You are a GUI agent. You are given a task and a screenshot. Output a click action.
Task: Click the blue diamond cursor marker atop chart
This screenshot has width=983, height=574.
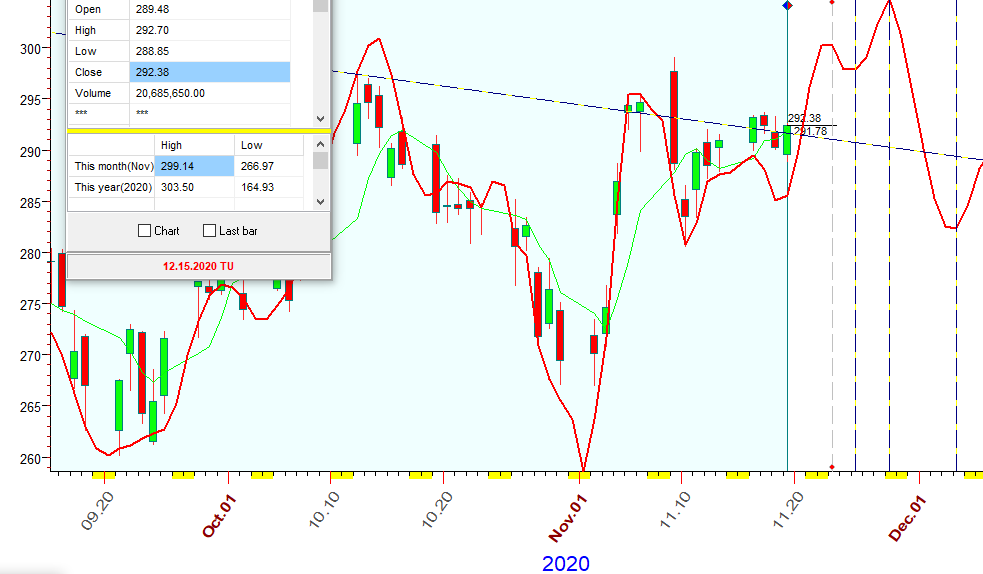787,6
